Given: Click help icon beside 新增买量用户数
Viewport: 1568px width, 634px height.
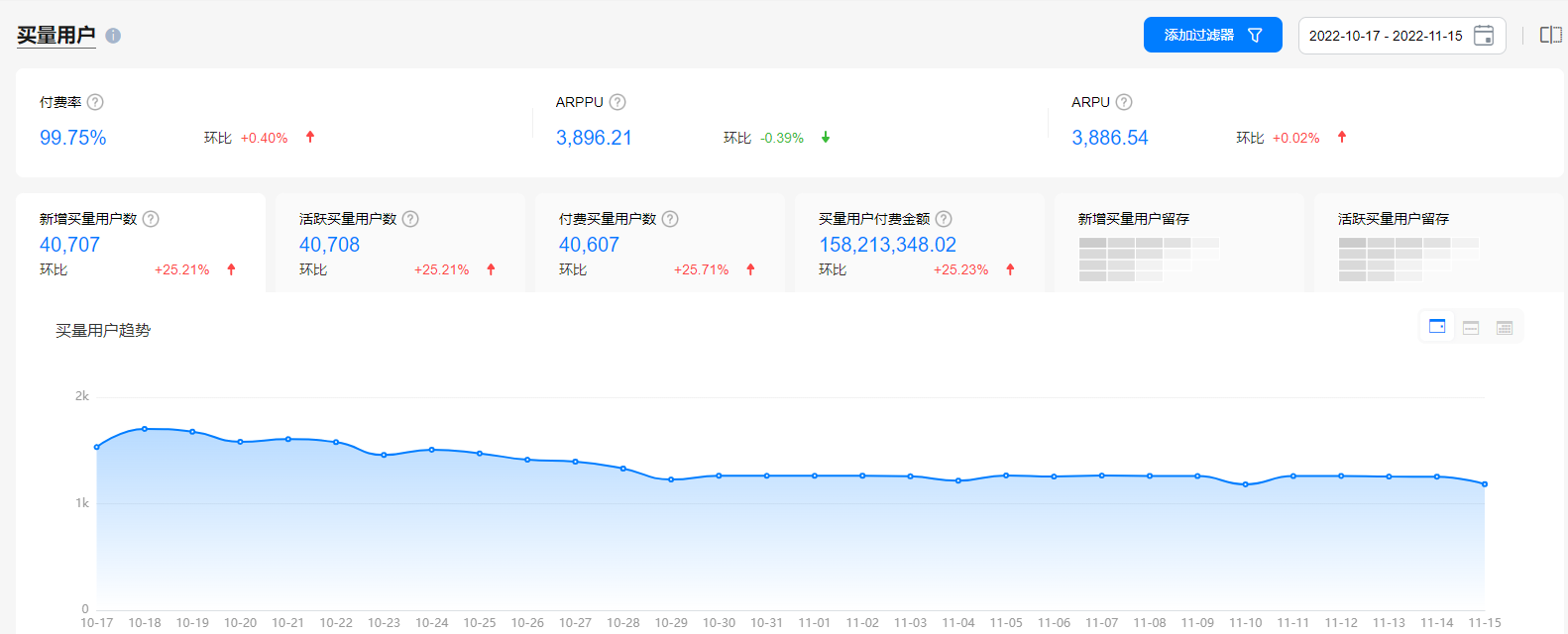Looking at the screenshot, I should (151, 219).
